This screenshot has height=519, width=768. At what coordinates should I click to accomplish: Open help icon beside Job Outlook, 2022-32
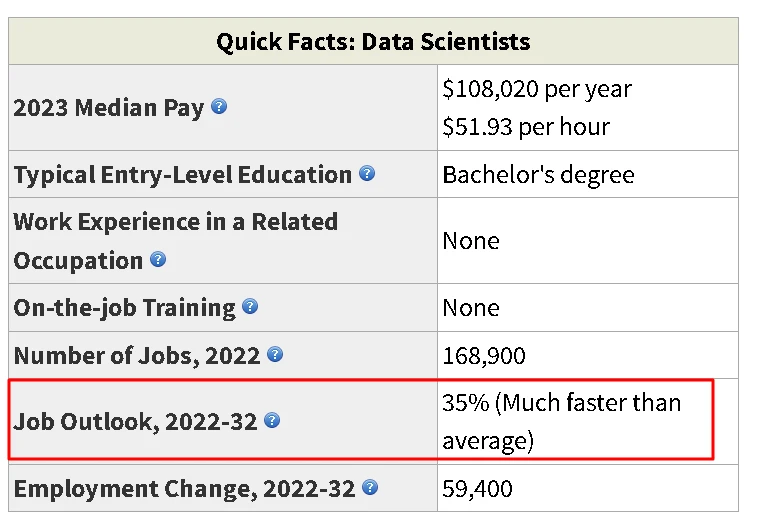(272, 421)
